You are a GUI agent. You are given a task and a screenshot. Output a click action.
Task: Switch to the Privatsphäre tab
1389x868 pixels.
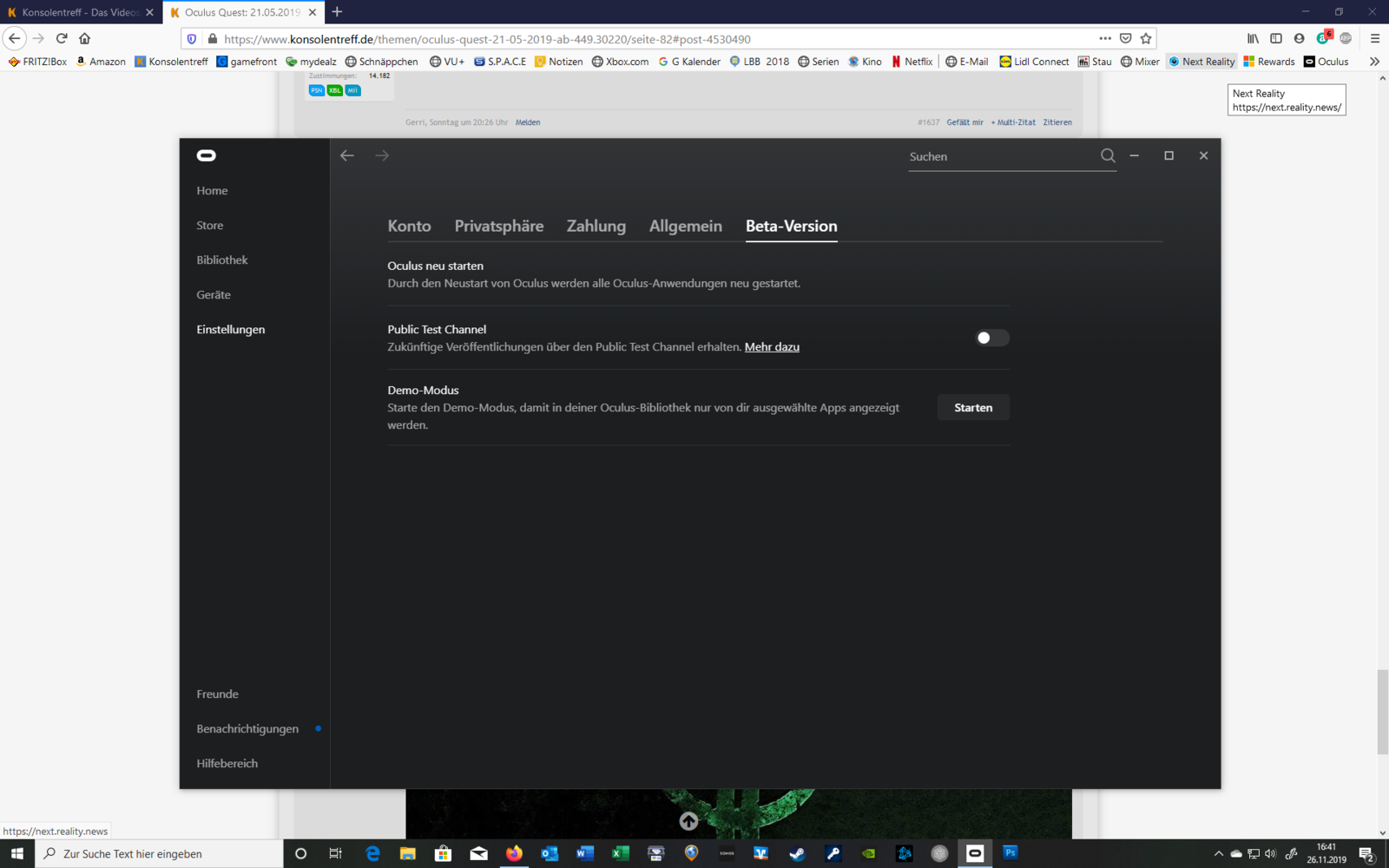499,226
